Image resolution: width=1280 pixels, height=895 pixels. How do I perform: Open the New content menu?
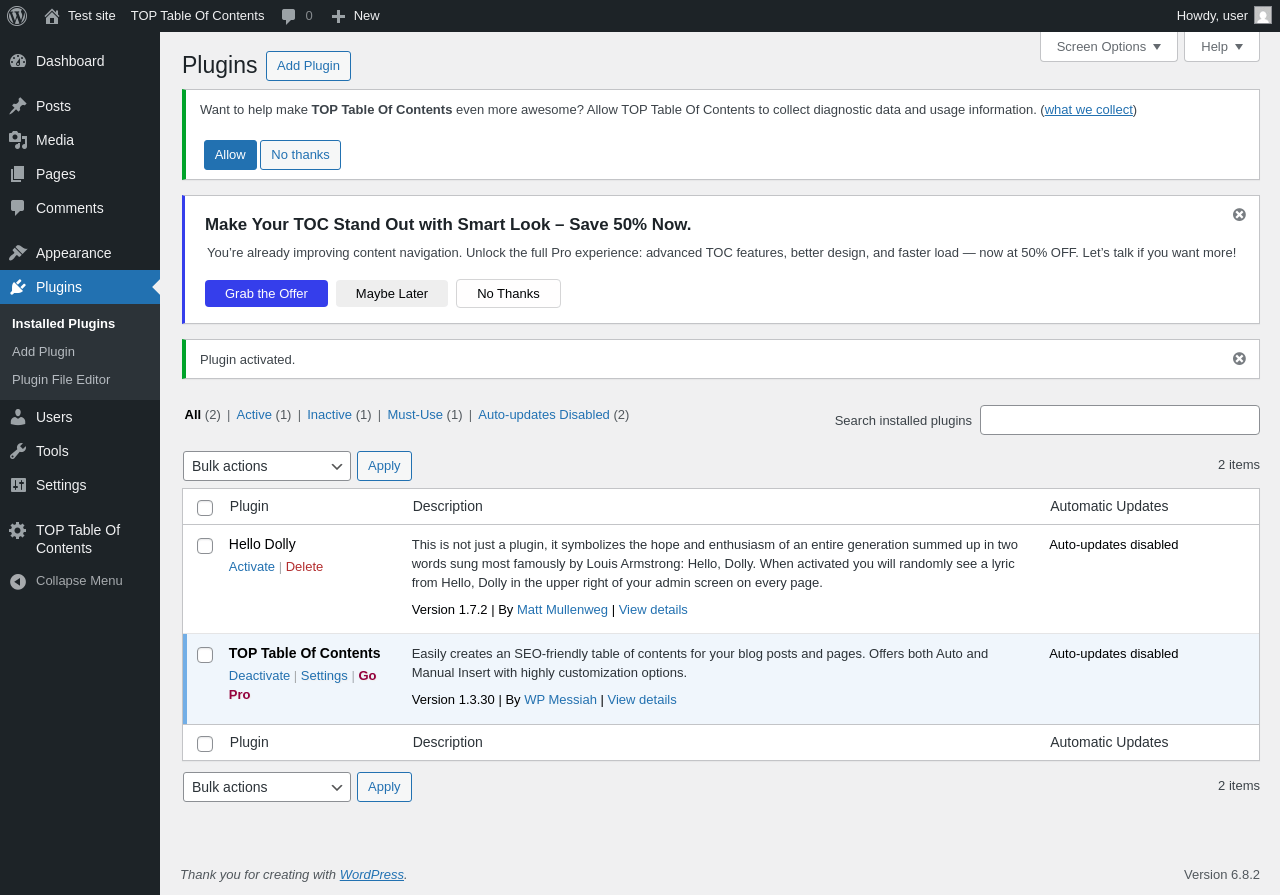[355, 16]
